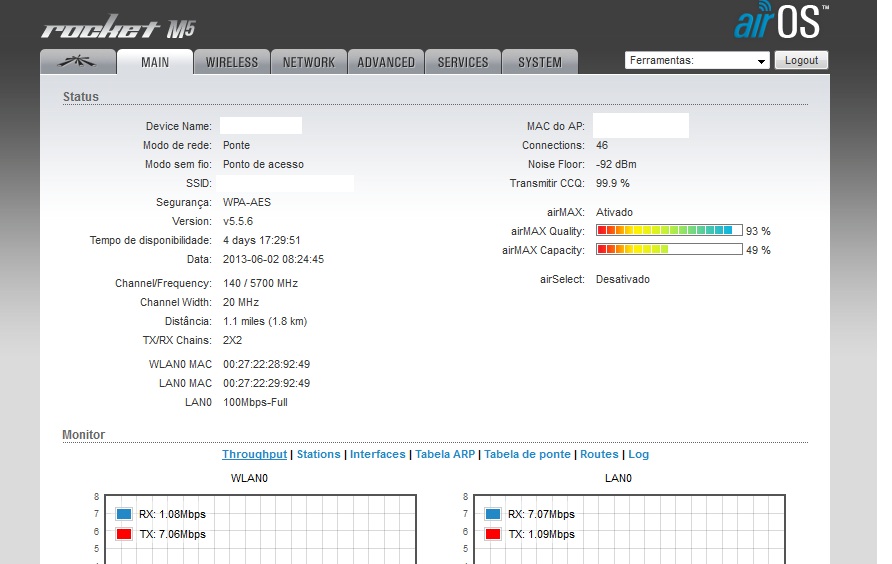Viewport: 892px width, 564px height.
Task: Click the Rocket M5 logo
Action: [x=118, y=27]
